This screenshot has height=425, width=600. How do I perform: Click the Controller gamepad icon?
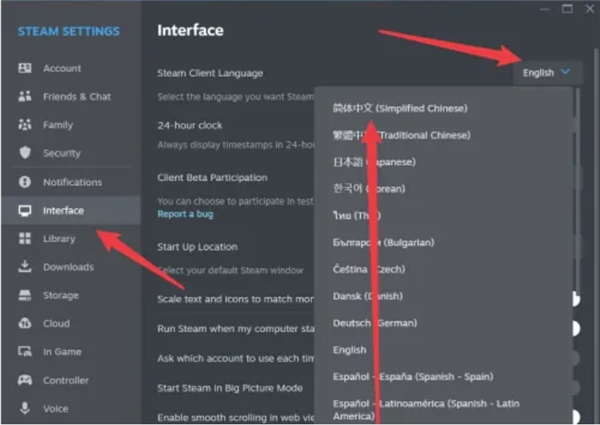(25, 380)
